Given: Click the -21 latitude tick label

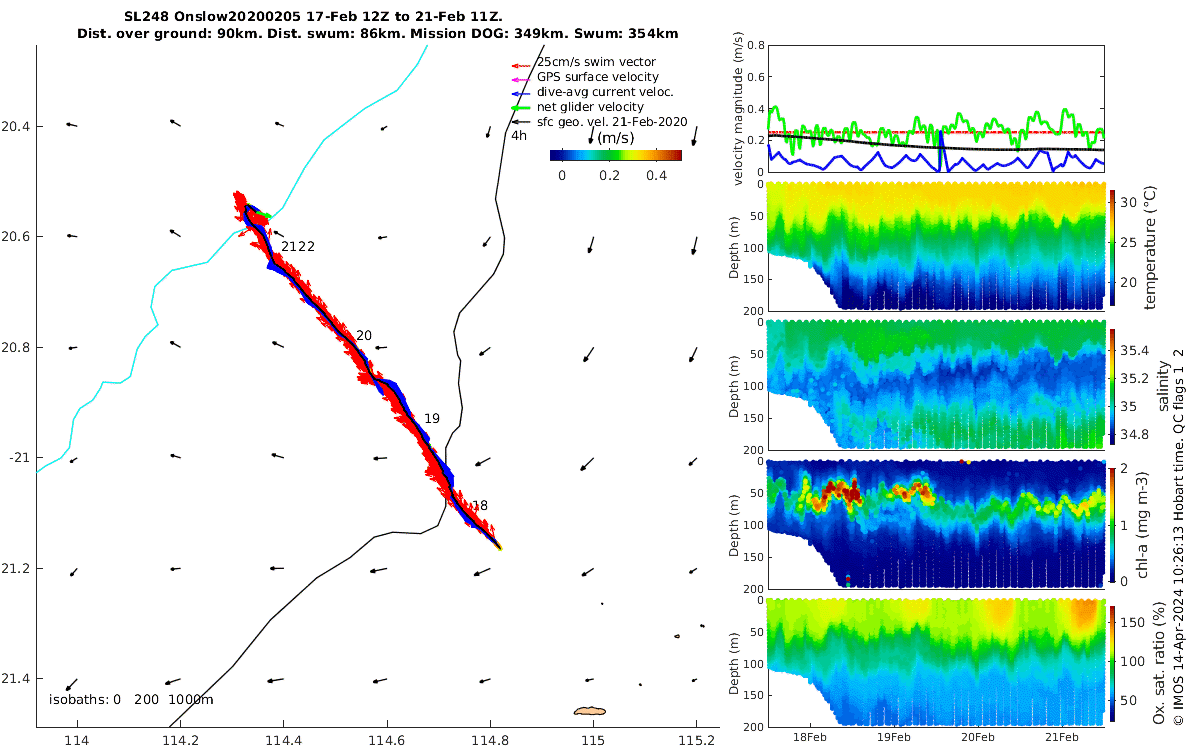Looking at the screenshot, I should pyautogui.click(x=19, y=458).
